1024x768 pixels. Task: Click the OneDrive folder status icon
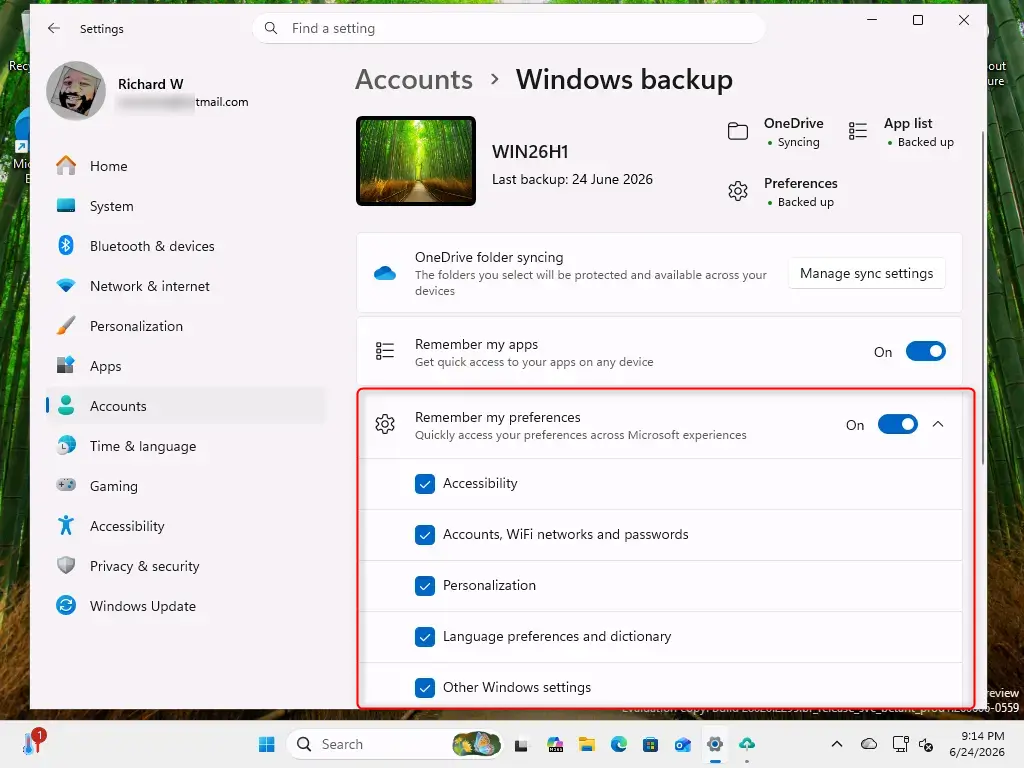tap(738, 131)
